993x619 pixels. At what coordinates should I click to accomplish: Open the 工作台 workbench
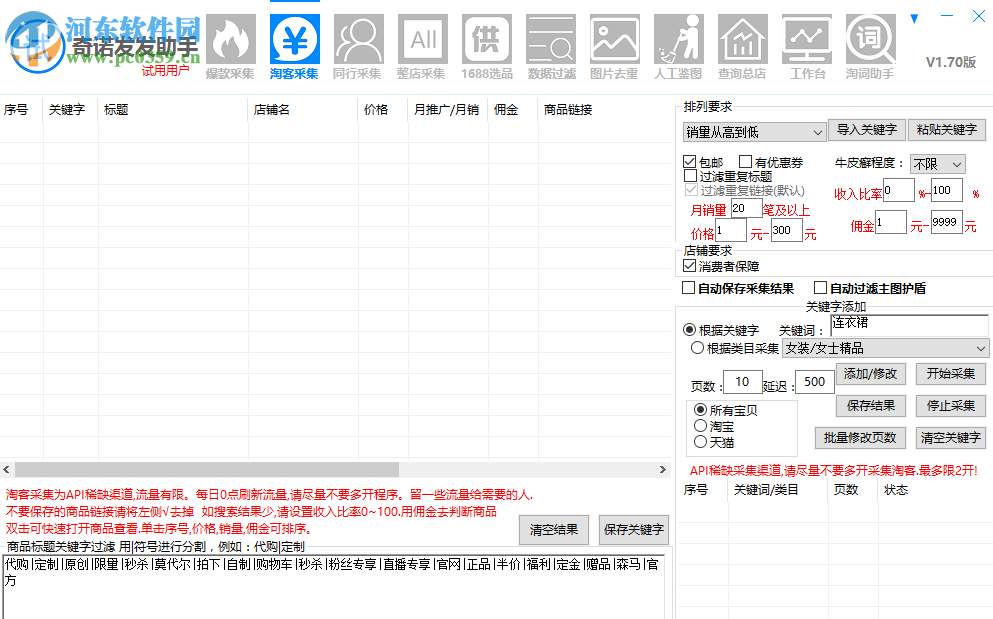point(806,38)
